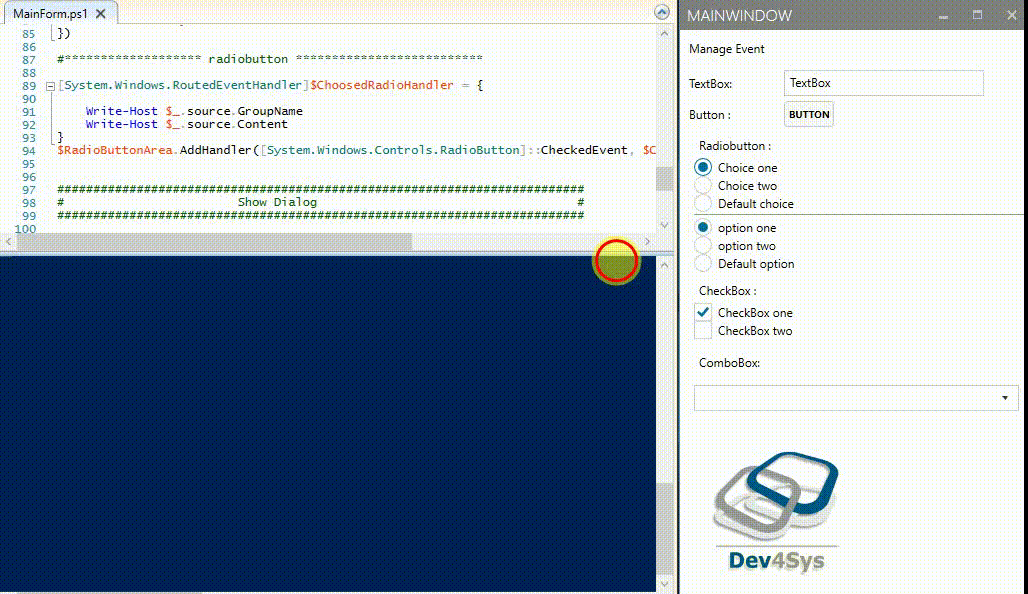The image size is (1028, 594).
Task: Open the empty ComboBox dropdown
Action: [x=855, y=397]
